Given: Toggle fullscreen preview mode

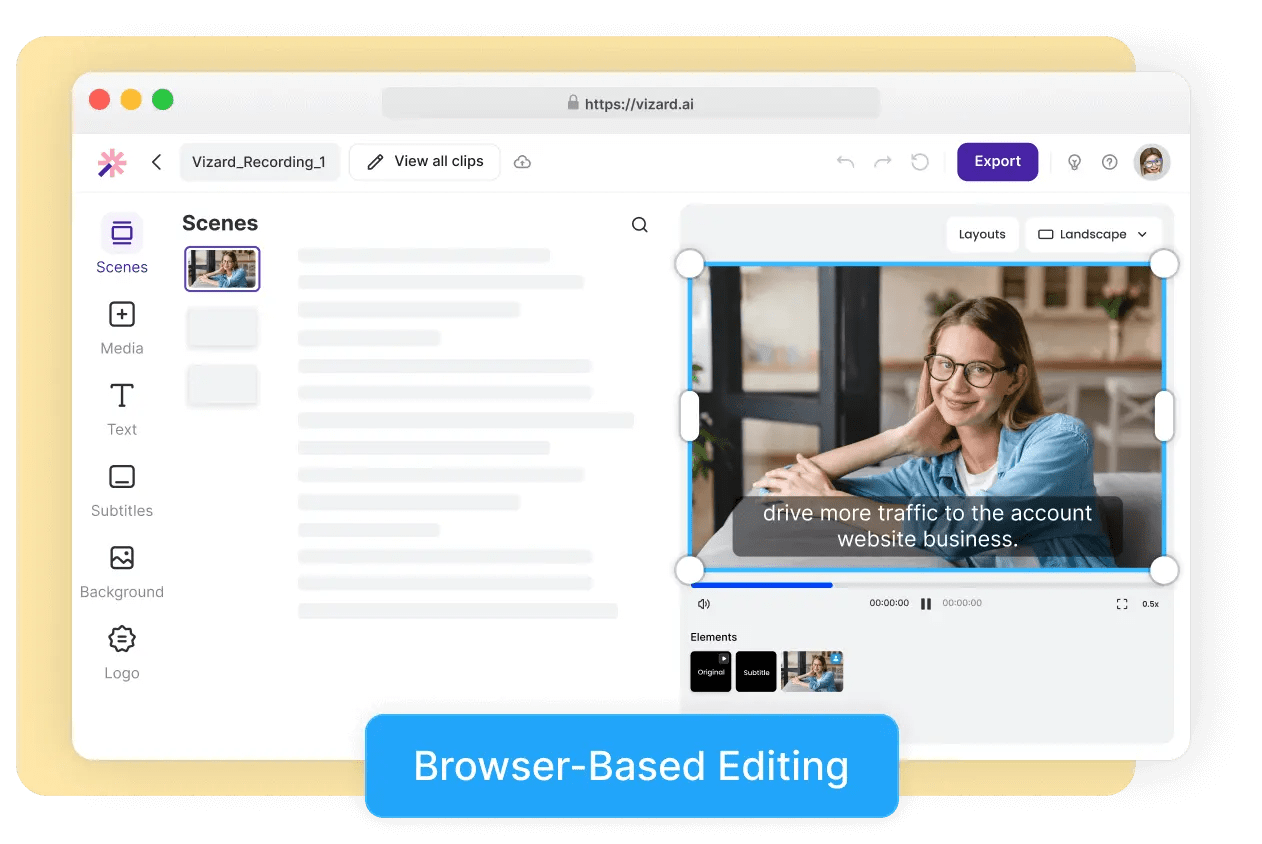Looking at the screenshot, I should coord(1122,603).
